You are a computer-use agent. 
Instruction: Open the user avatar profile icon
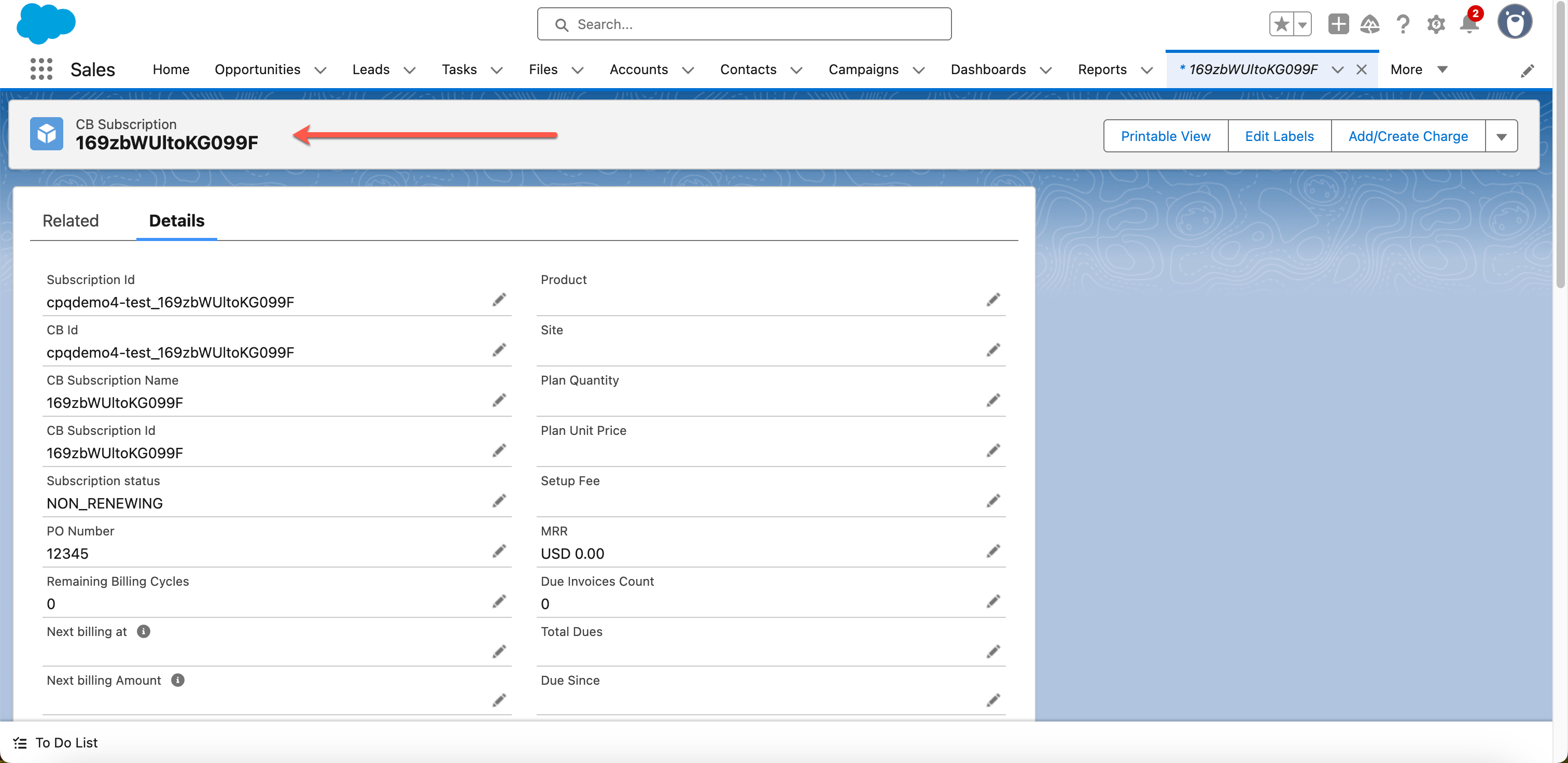coord(1515,22)
